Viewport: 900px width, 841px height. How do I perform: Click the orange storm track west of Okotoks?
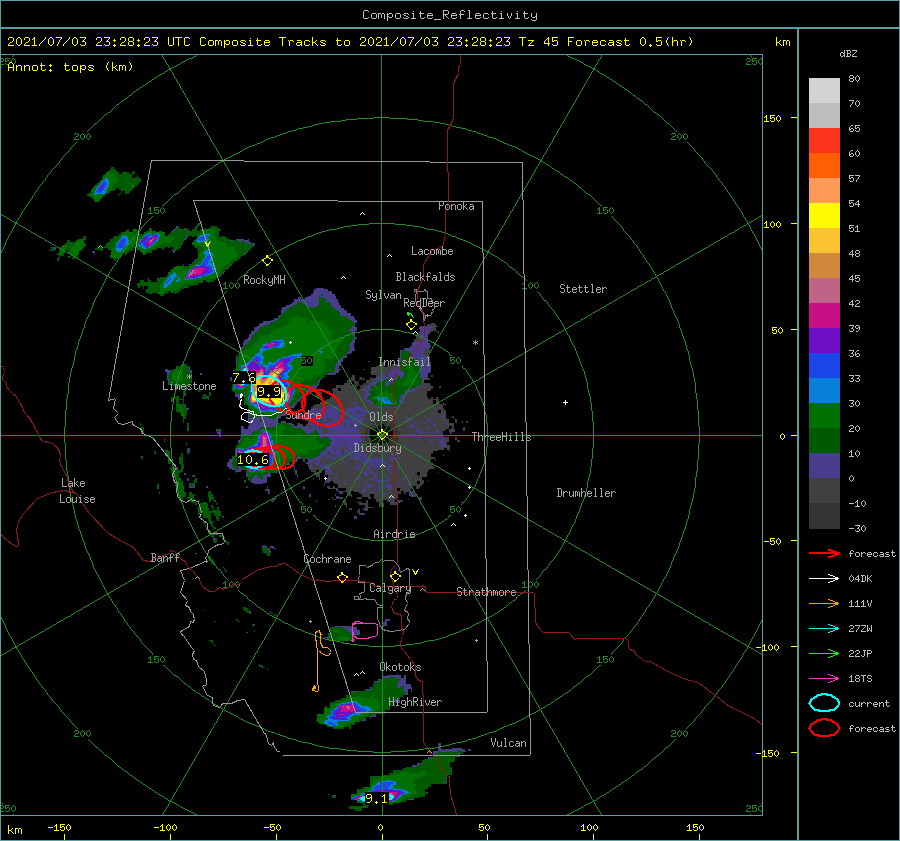pyautogui.click(x=320, y=660)
